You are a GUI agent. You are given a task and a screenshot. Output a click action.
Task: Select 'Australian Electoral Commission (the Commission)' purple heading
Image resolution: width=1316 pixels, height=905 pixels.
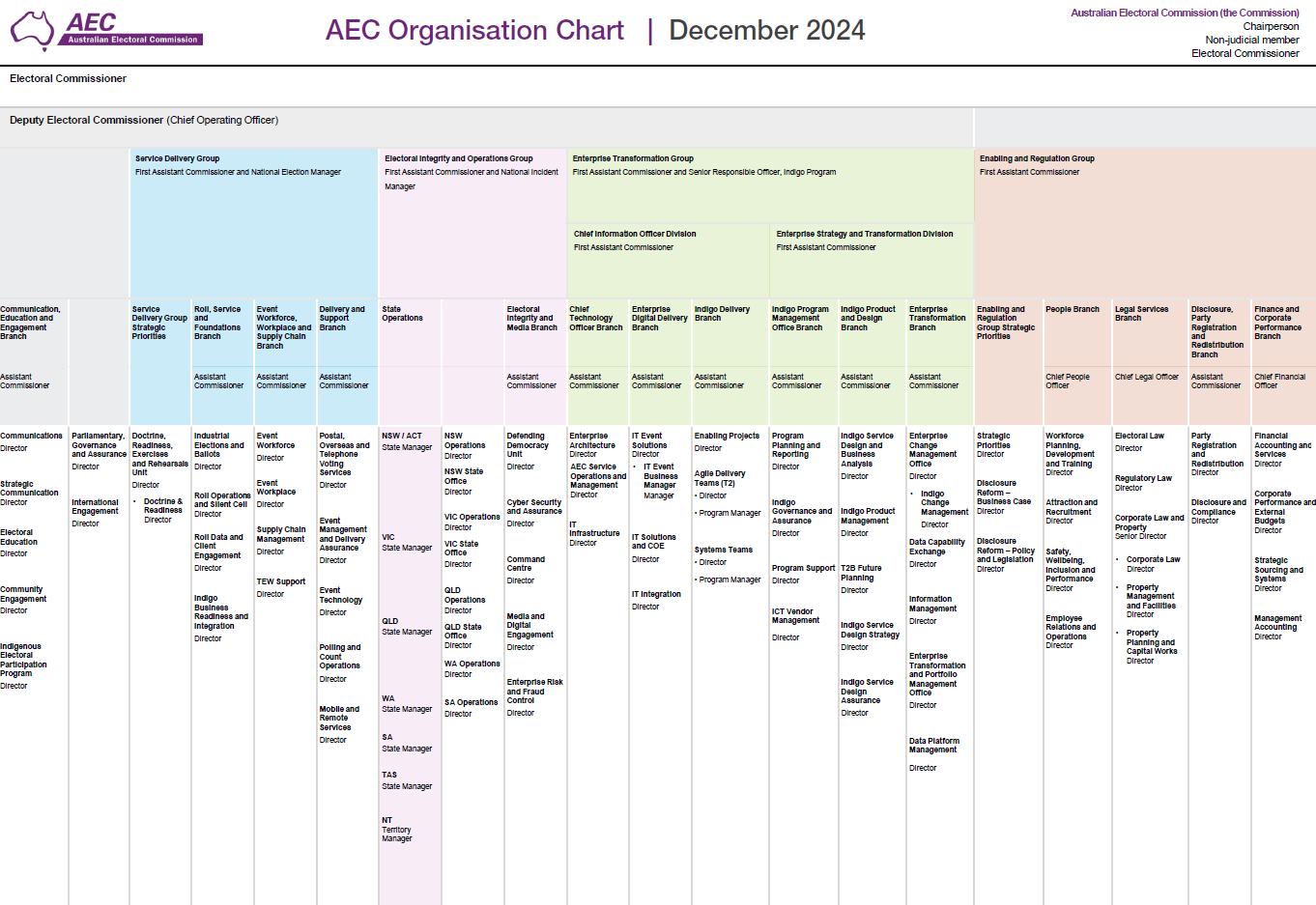pos(1185,13)
